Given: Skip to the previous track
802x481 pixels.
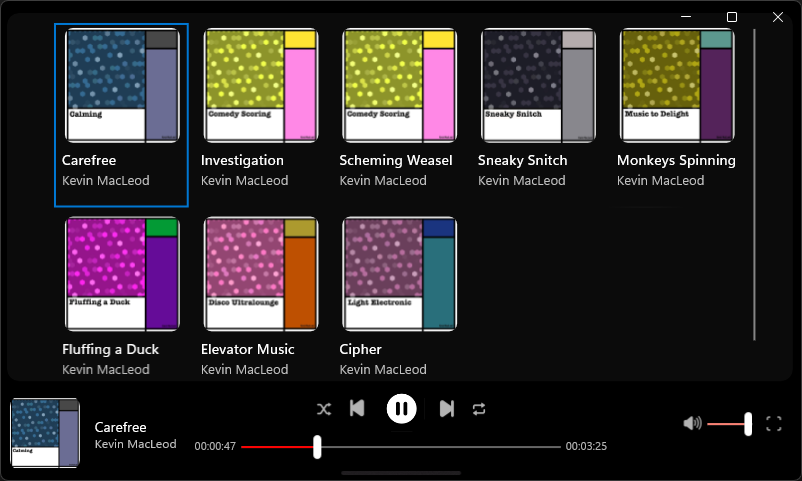Looking at the screenshot, I should click(x=357, y=408).
